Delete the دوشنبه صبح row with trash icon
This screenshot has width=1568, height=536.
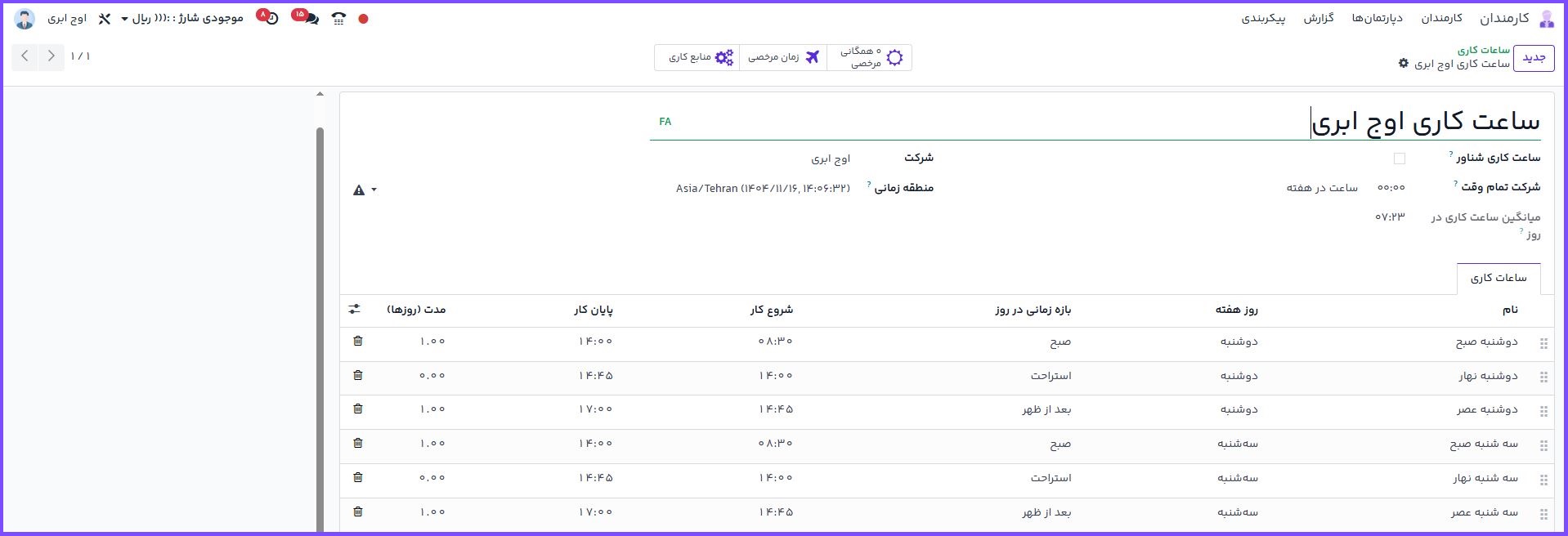358,342
